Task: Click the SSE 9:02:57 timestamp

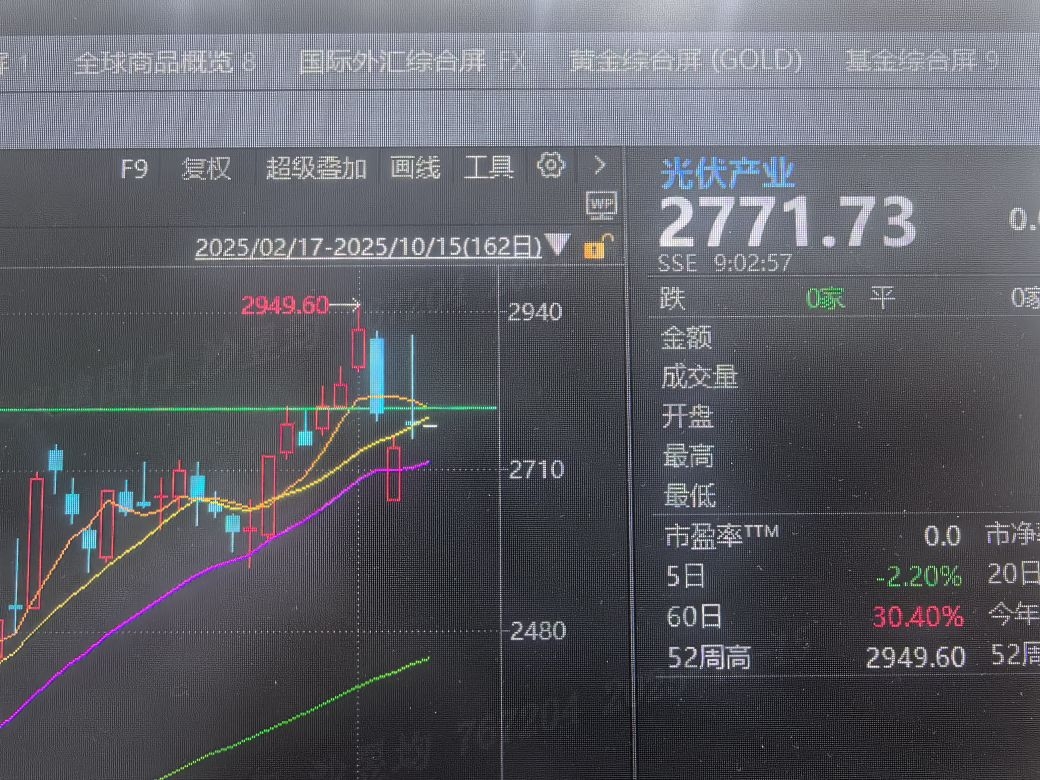Action: (x=725, y=263)
